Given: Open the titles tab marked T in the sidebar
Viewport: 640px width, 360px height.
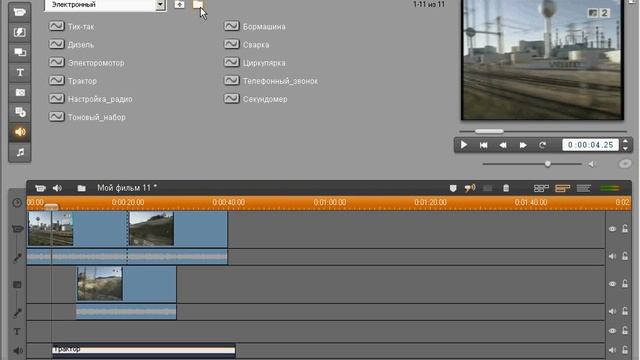Looking at the screenshot, I should coord(20,72).
